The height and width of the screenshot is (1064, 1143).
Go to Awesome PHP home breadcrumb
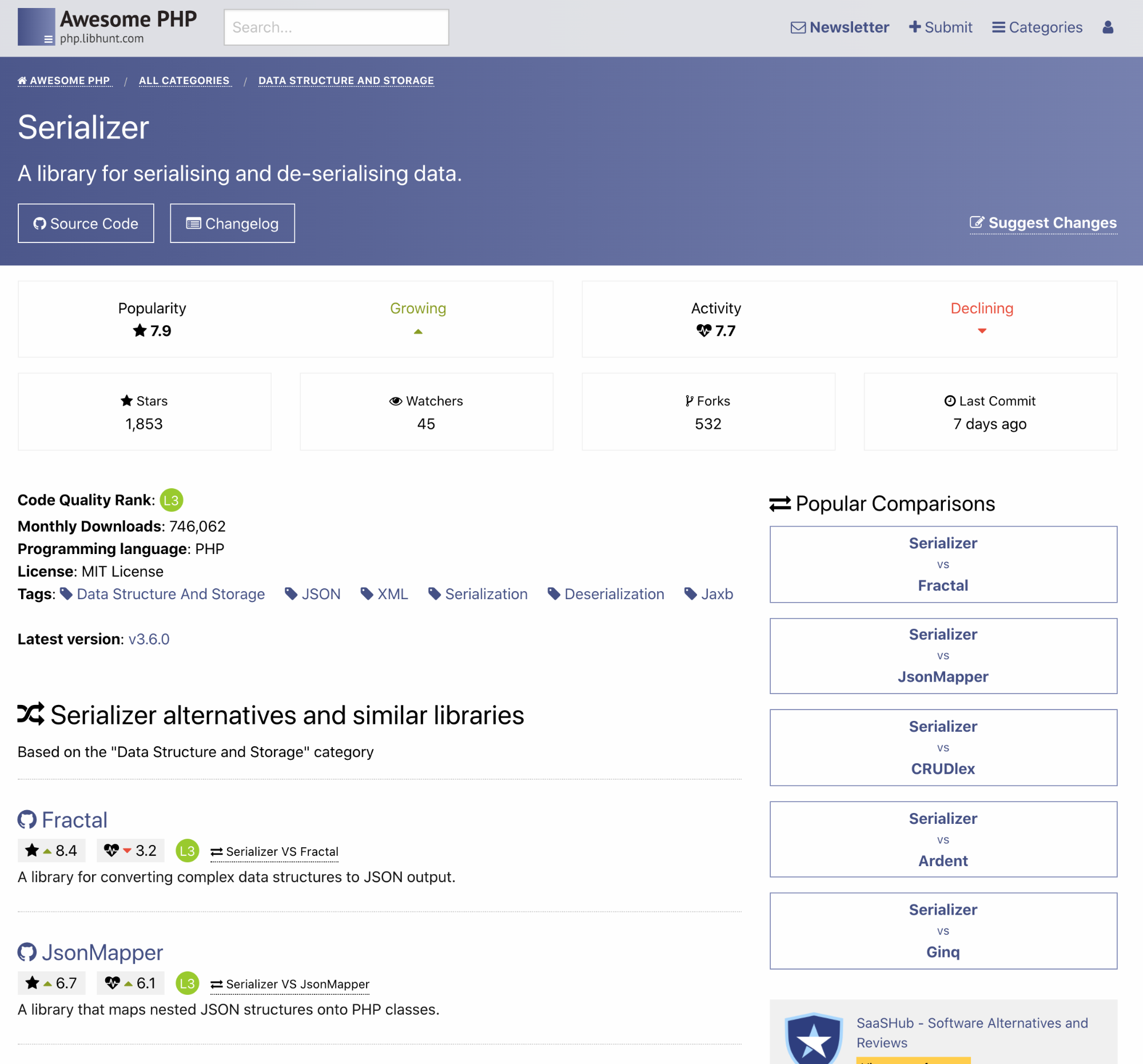point(64,81)
